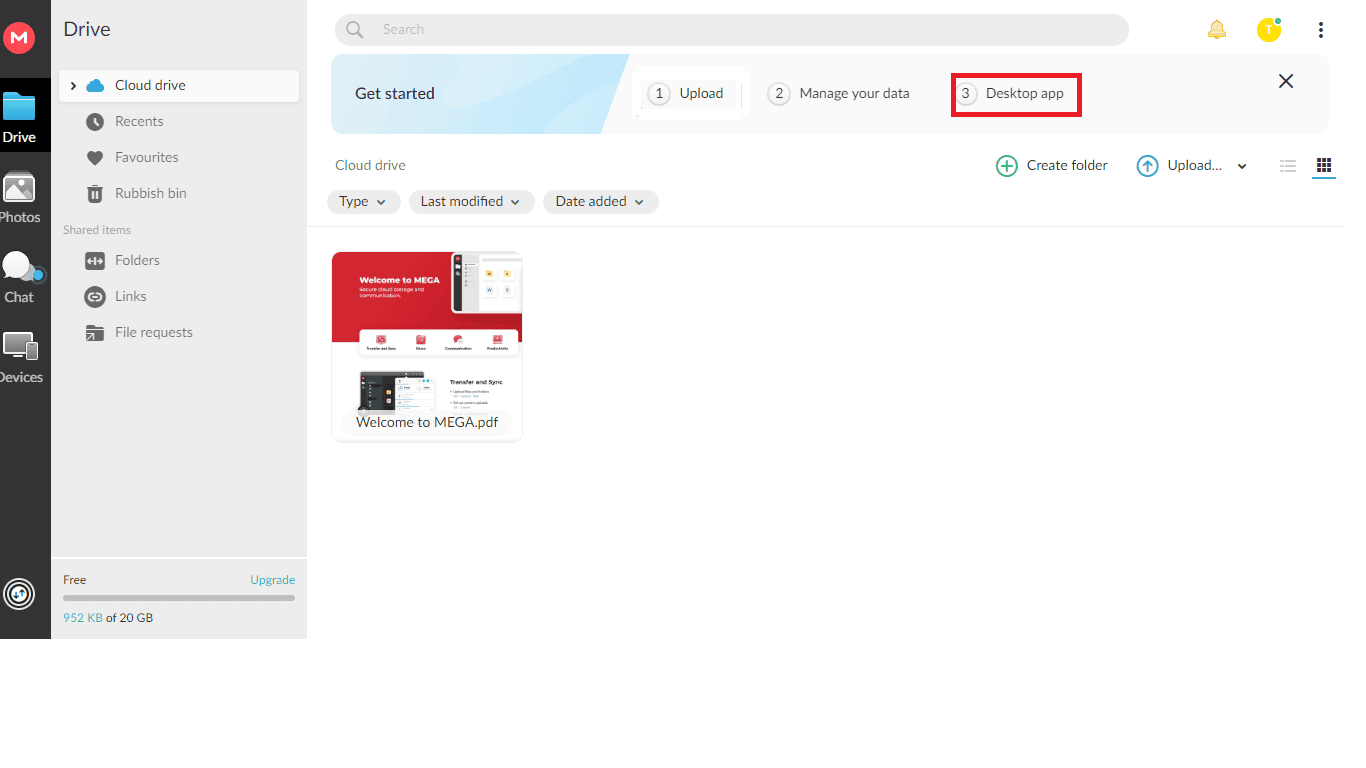
Task: Click the heart icon next to Favourites
Action: pos(95,158)
